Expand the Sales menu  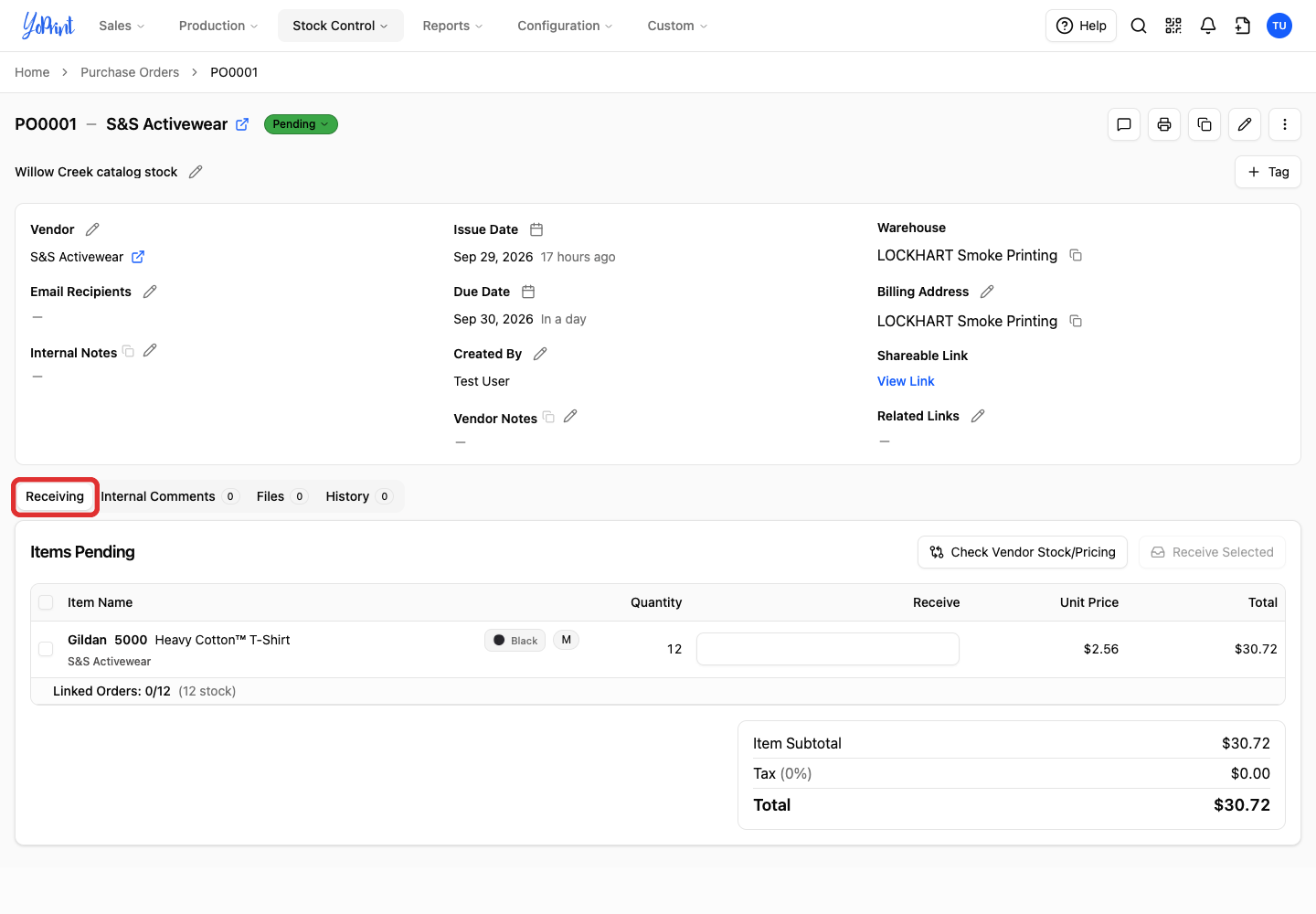point(122,26)
